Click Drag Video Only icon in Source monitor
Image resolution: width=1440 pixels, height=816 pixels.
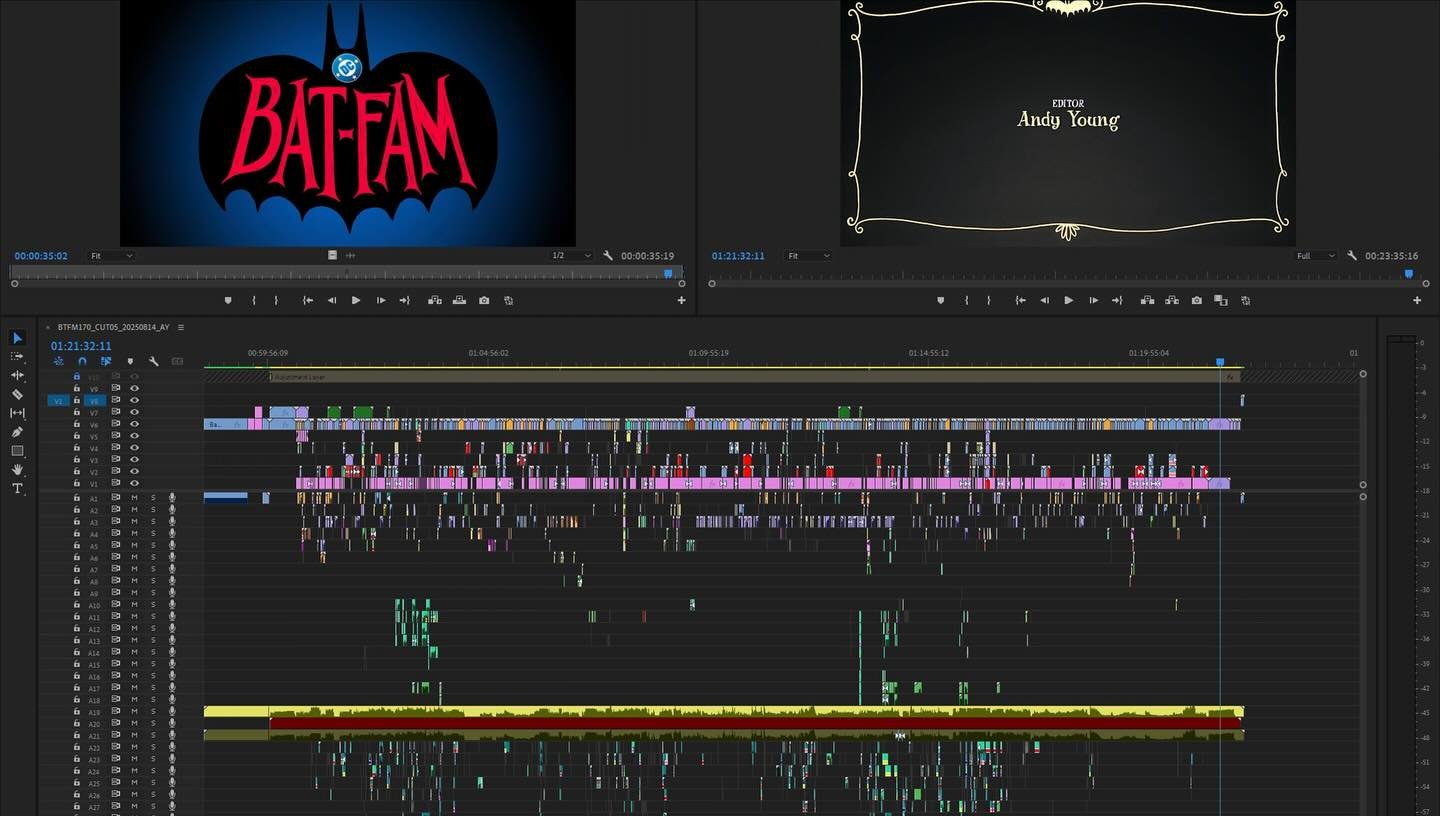(333, 255)
